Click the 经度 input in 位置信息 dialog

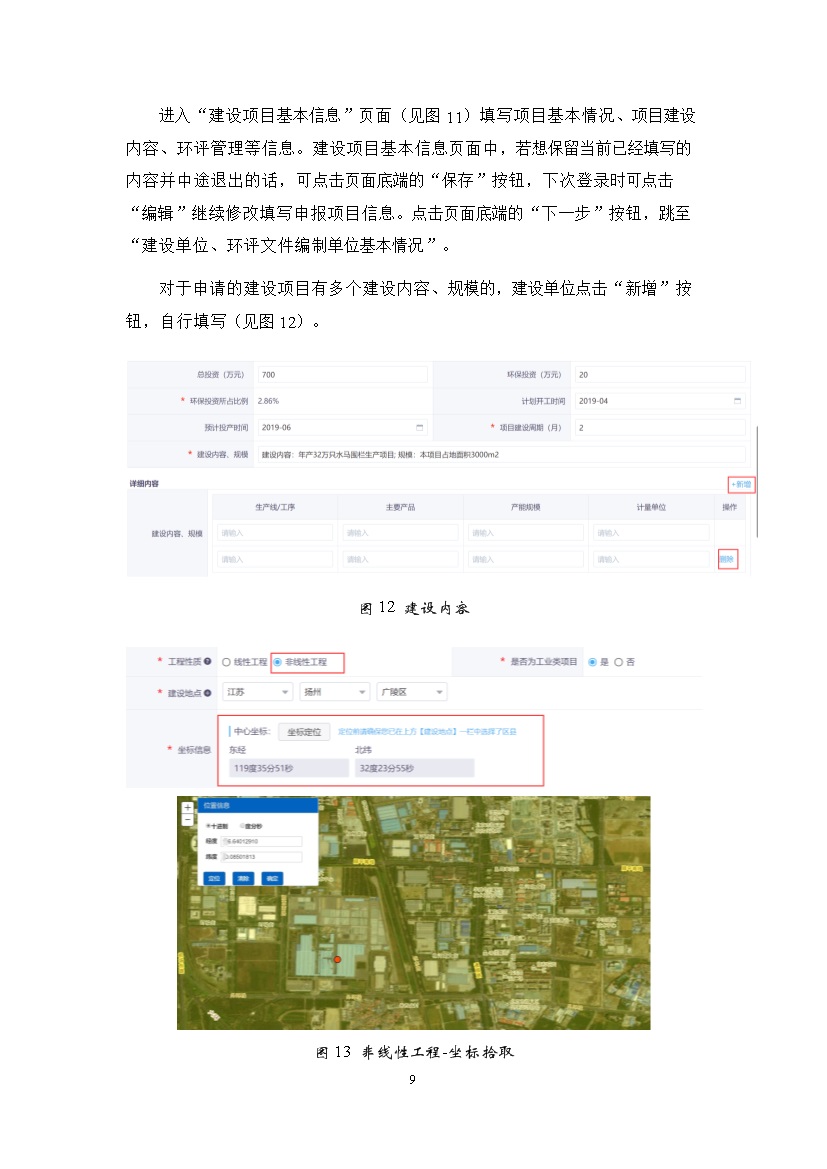click(263, 841)
